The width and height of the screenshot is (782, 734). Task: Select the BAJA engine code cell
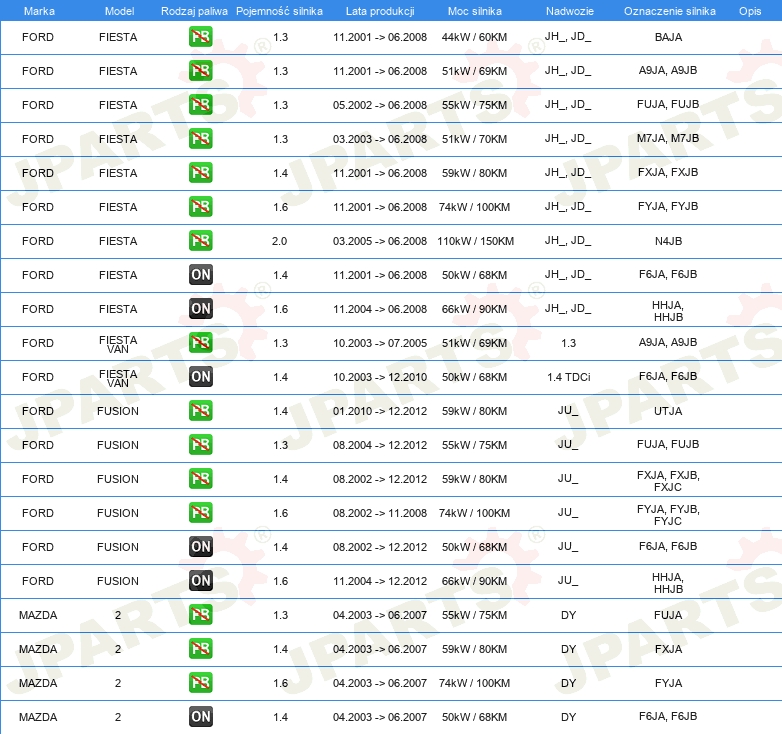coord(668,37)
